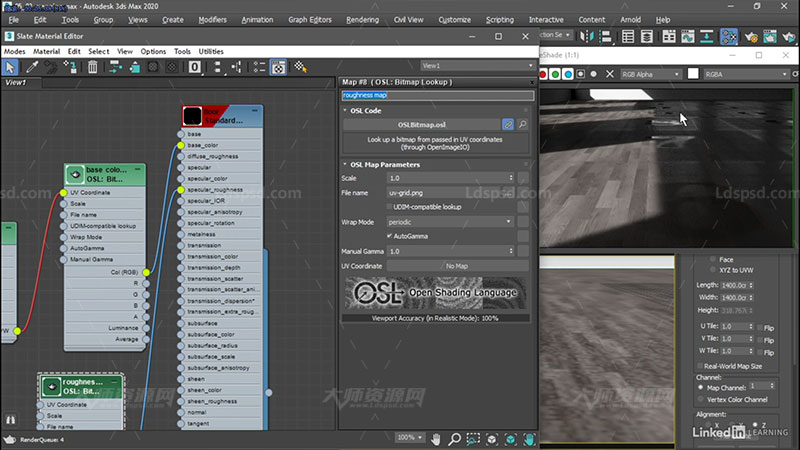Click the roughness map name field

click(438, 95)
